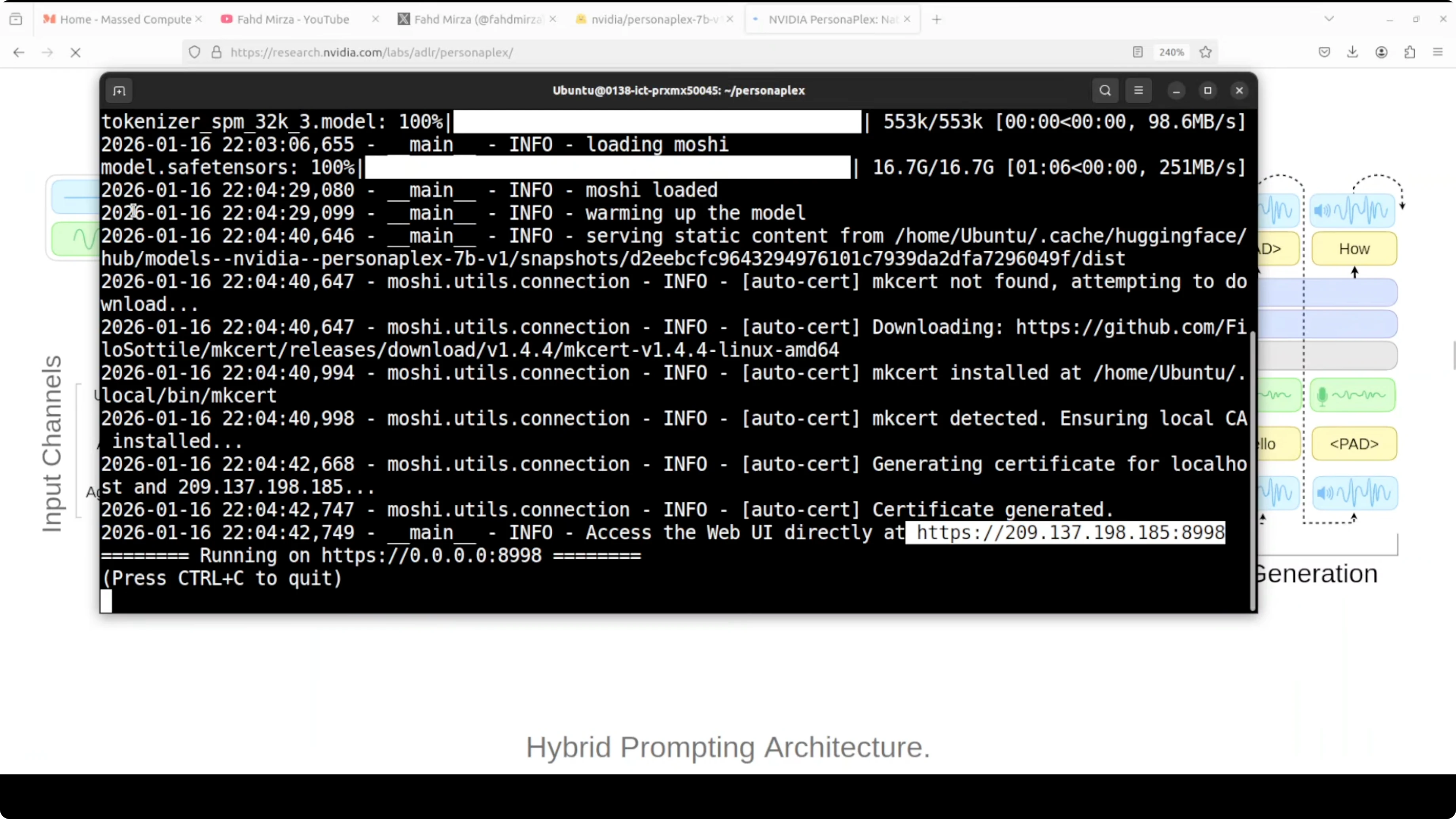Show site tracking protection shield info

(194, 52)
